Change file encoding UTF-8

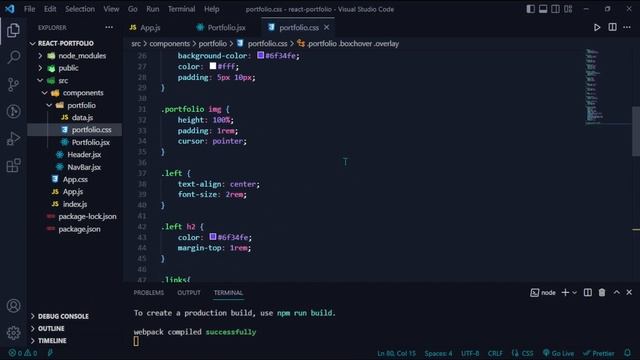tap(470, 353)
